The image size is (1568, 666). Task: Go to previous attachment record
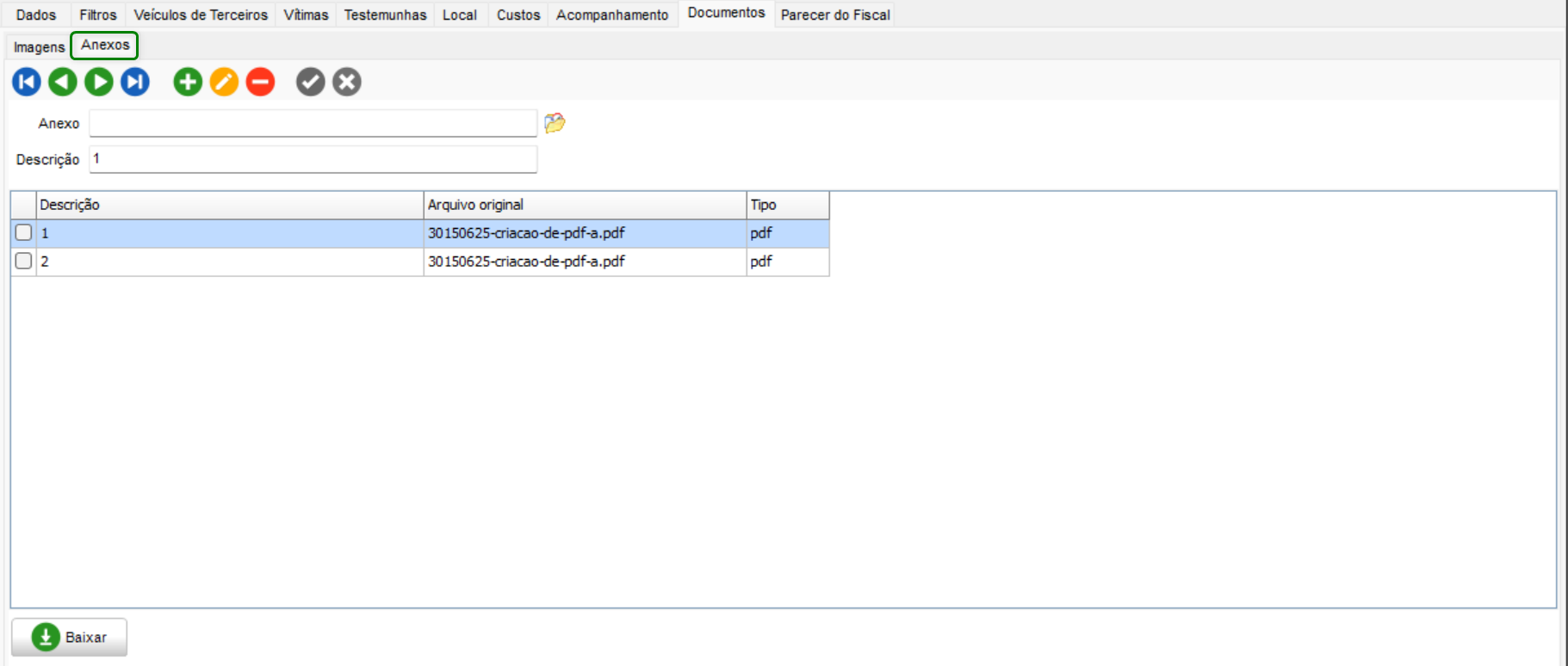coord(63,82)
